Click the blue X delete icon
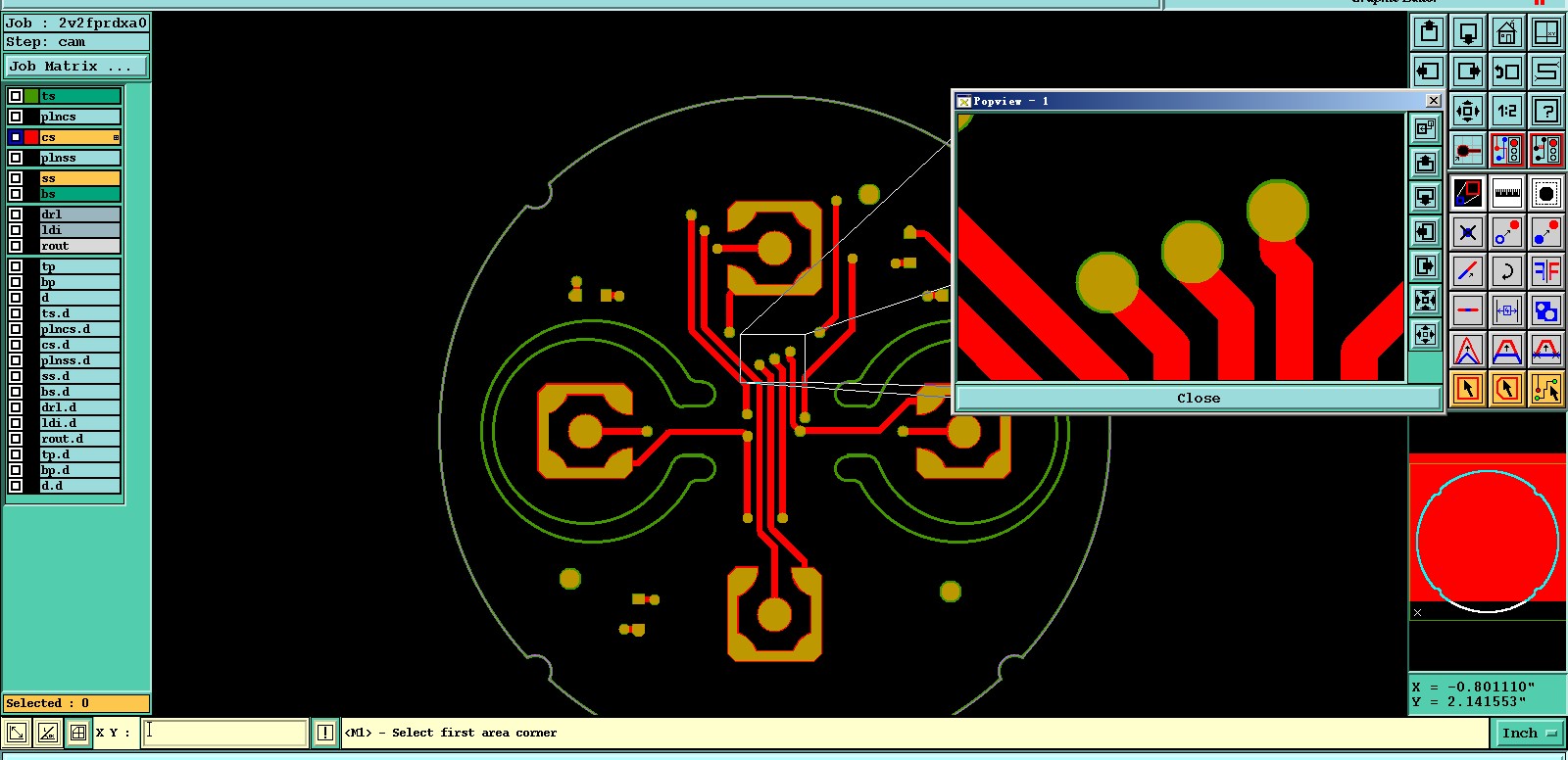 click(1468, 232)
